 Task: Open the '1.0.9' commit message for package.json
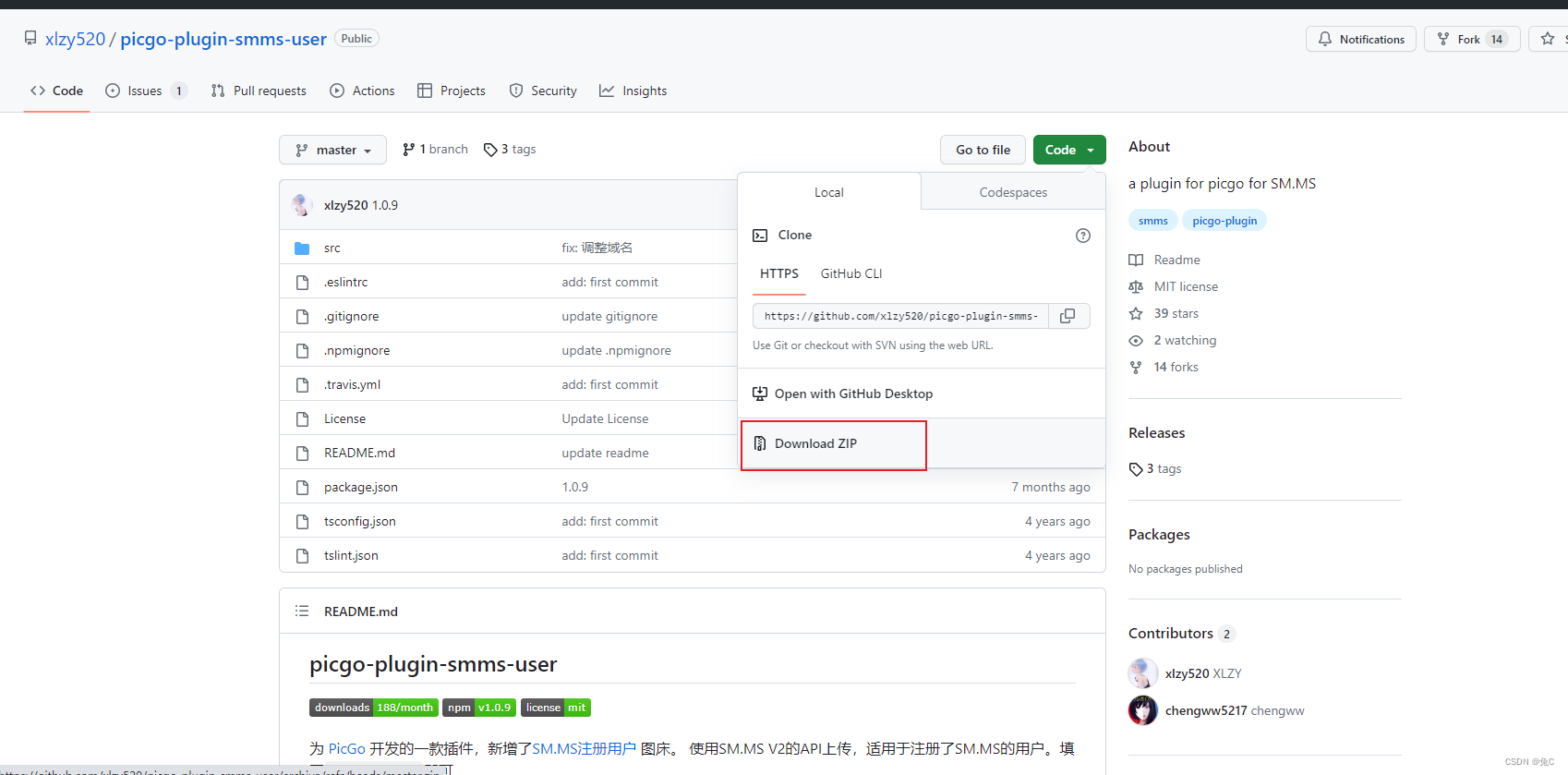click(574, 487)
